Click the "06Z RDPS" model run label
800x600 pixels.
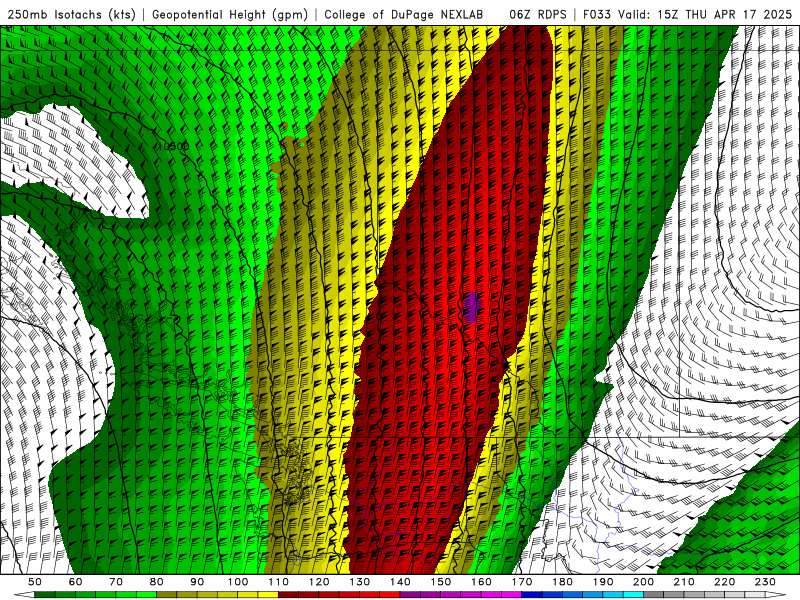click(x=537, y=14)
